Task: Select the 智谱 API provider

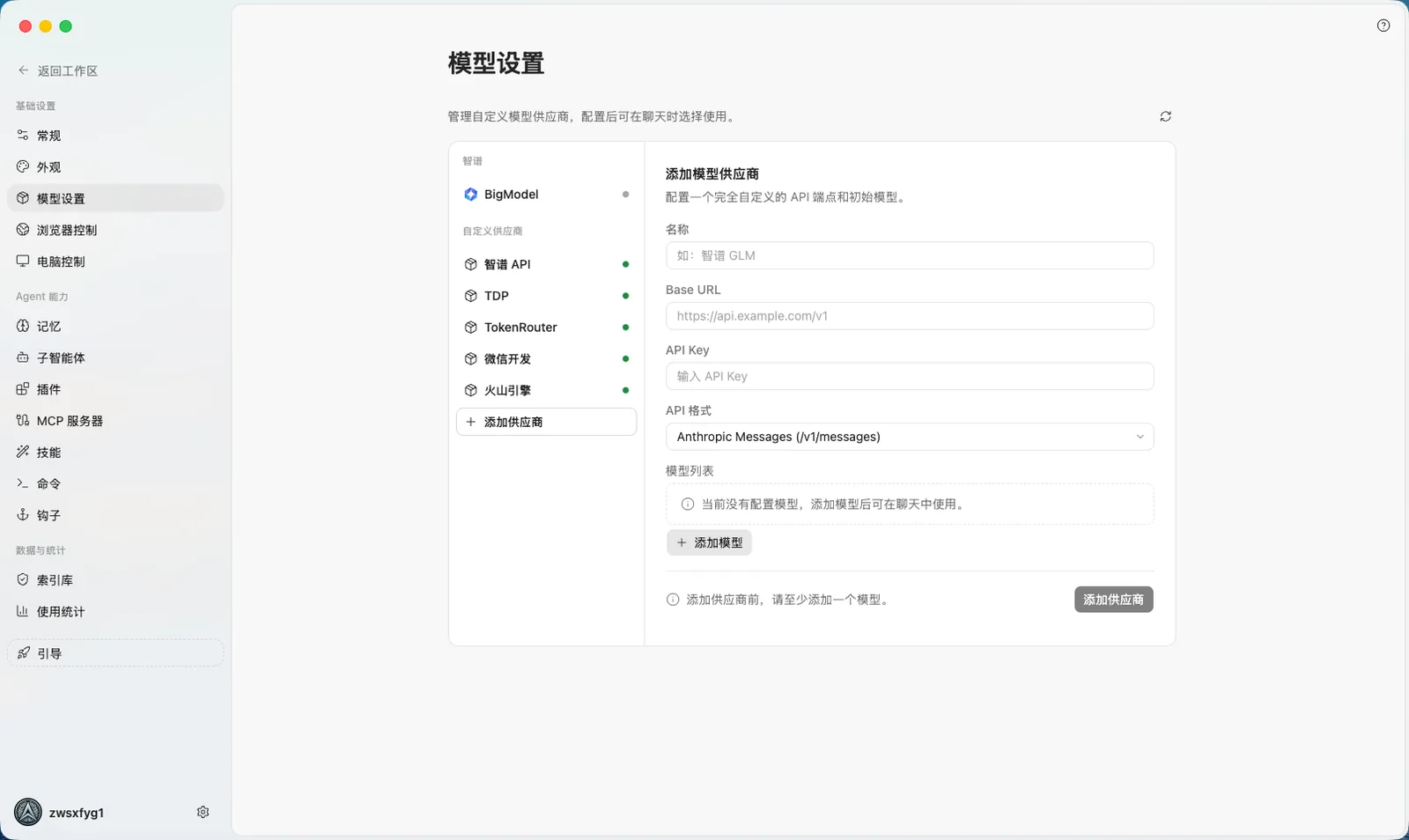Action: point(546,264)
